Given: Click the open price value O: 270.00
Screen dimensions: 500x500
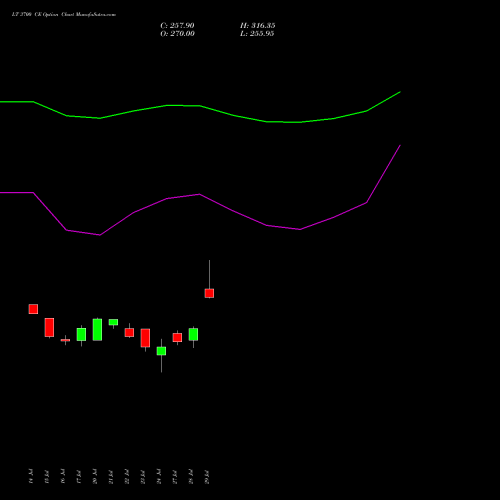Looking at the screenshot, I should pyautogui.click(x=177, y=34).
